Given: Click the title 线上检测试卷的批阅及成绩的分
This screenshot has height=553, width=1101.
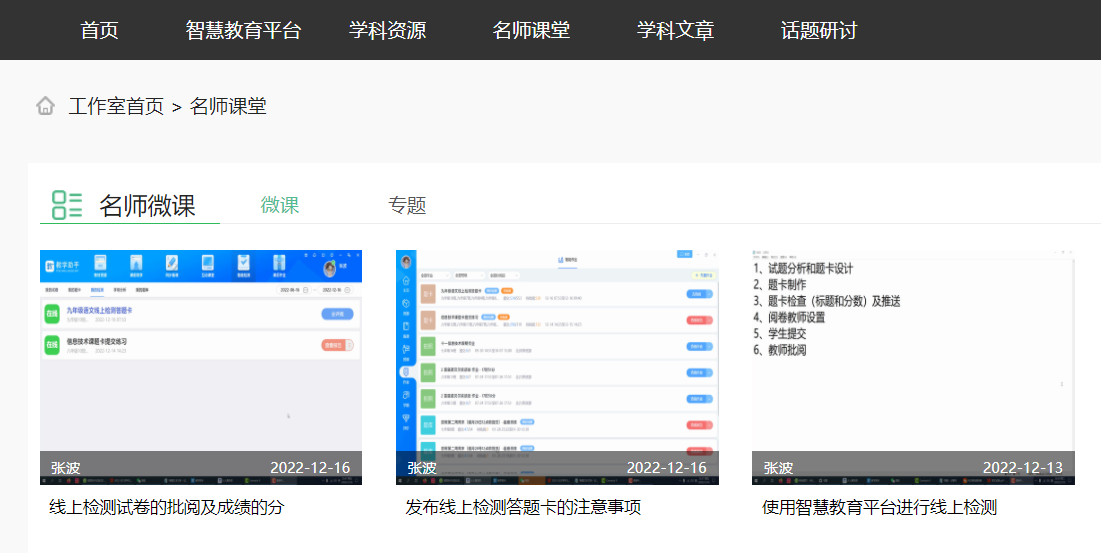Looking at the screenshot, I should click(167, 508).
